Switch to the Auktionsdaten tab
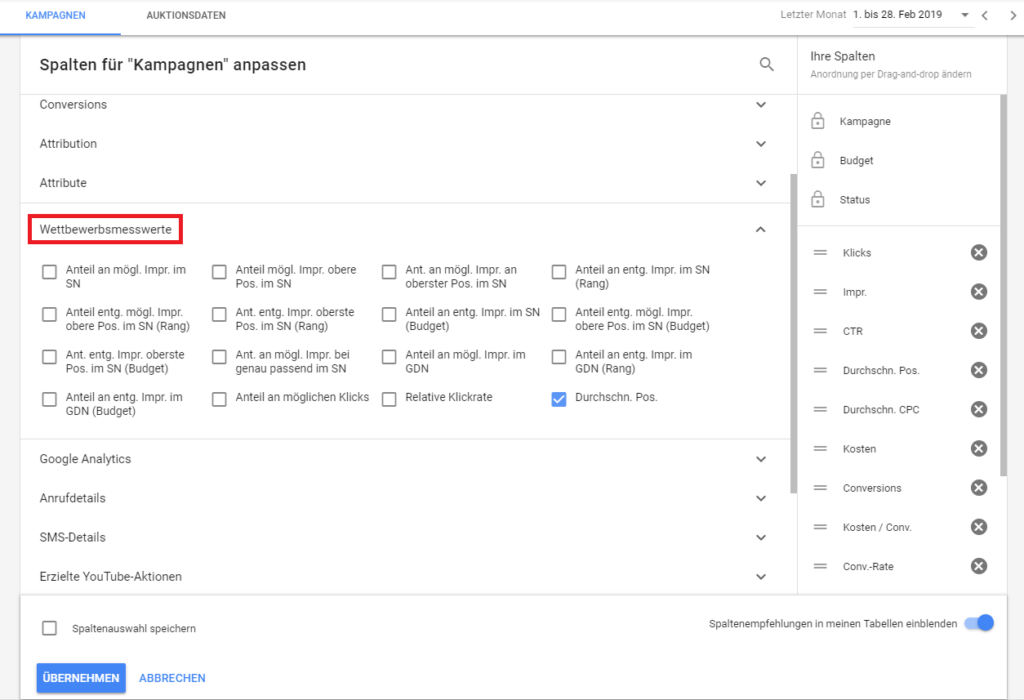The image size is (1024, 700). [186, 15]
